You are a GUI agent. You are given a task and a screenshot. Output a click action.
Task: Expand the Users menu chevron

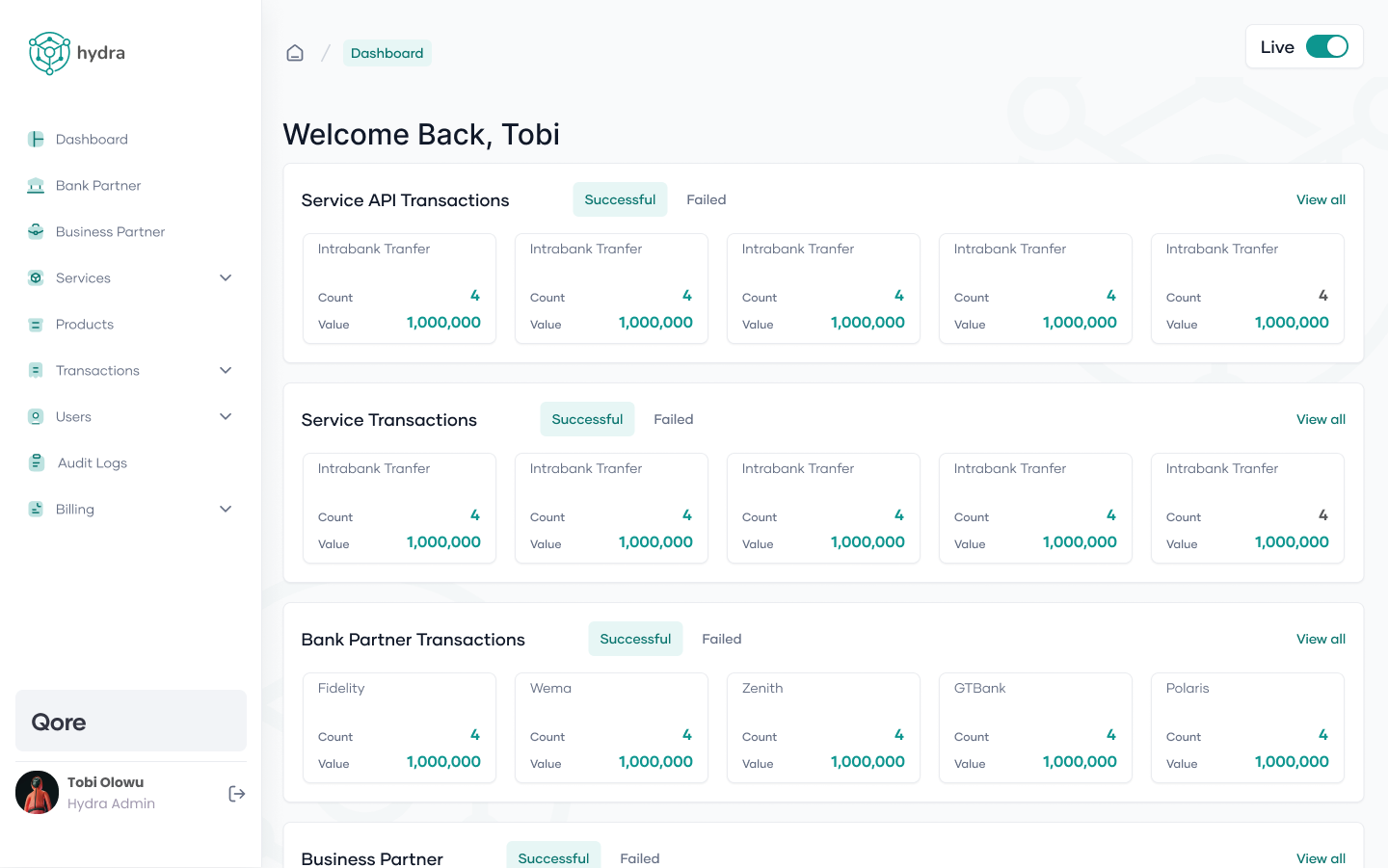[226, 416]
